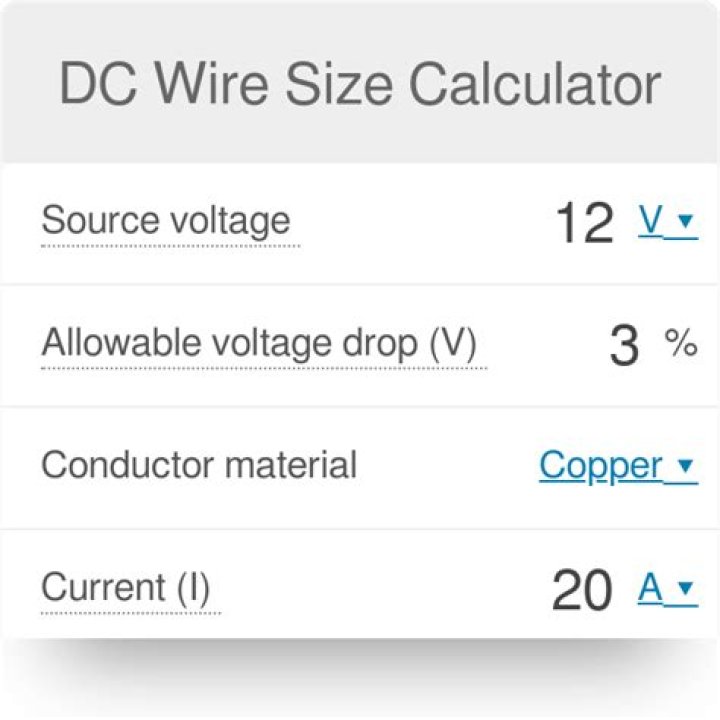Click the arrow beside the V unit
The height and width of the screenshot is (720, 720).
685,222
